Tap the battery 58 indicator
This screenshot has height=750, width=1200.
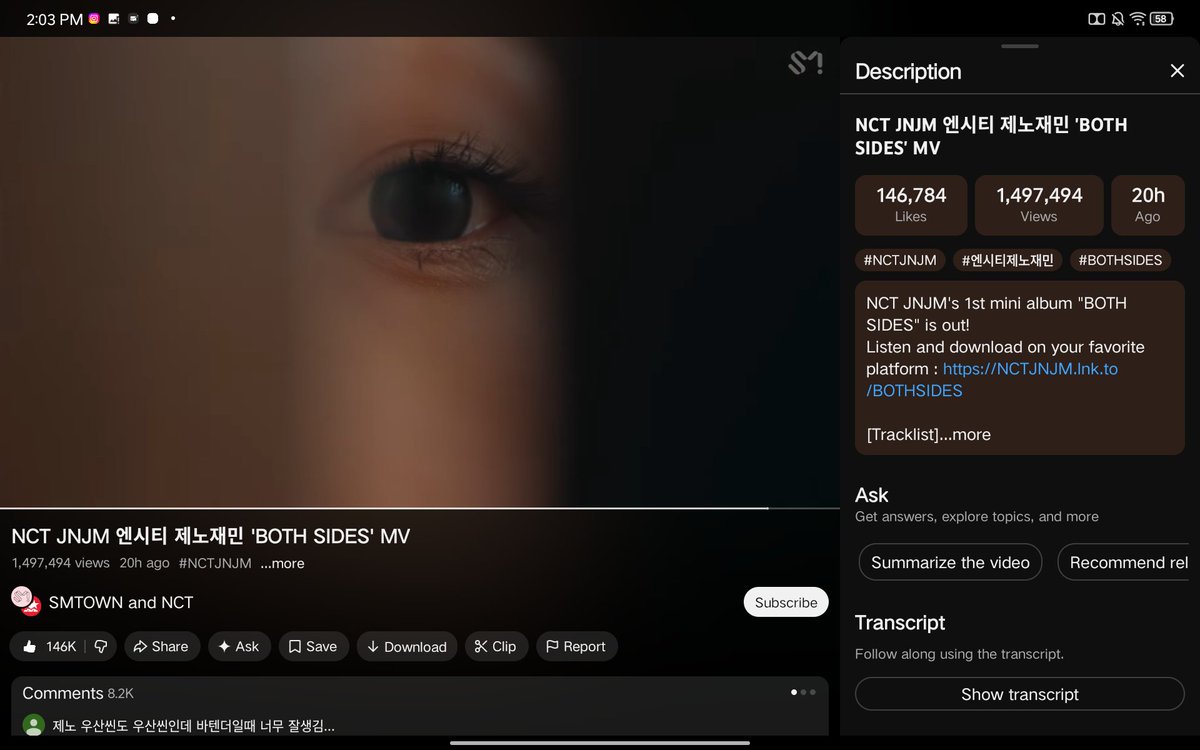click(1161, 18)
